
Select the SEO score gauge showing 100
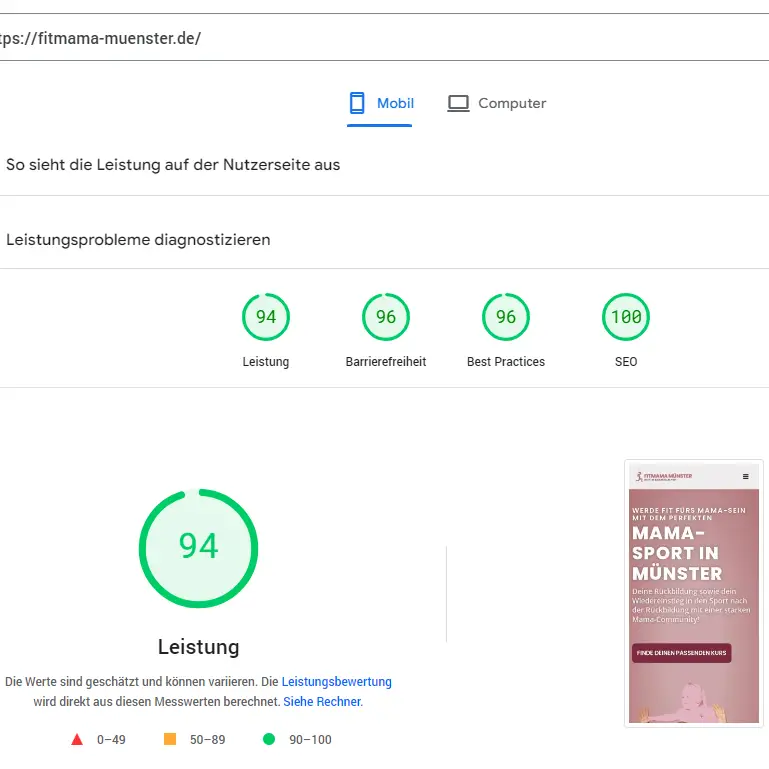(x=626, y=317)
